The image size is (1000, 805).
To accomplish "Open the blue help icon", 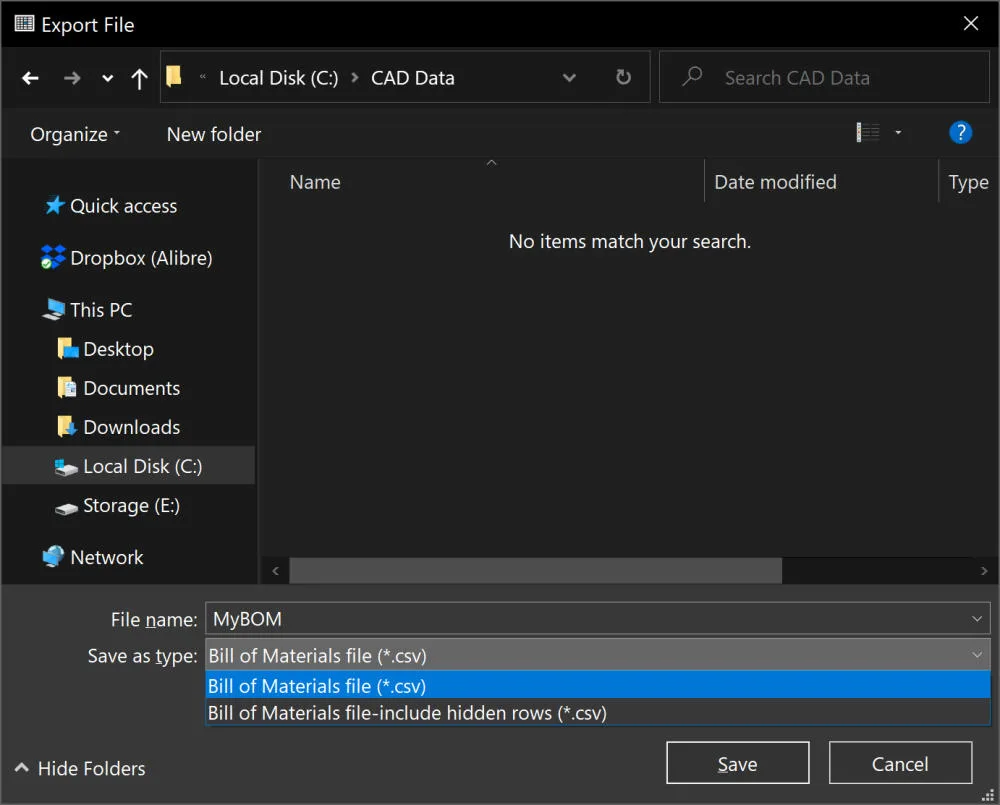I will [960, 133].
